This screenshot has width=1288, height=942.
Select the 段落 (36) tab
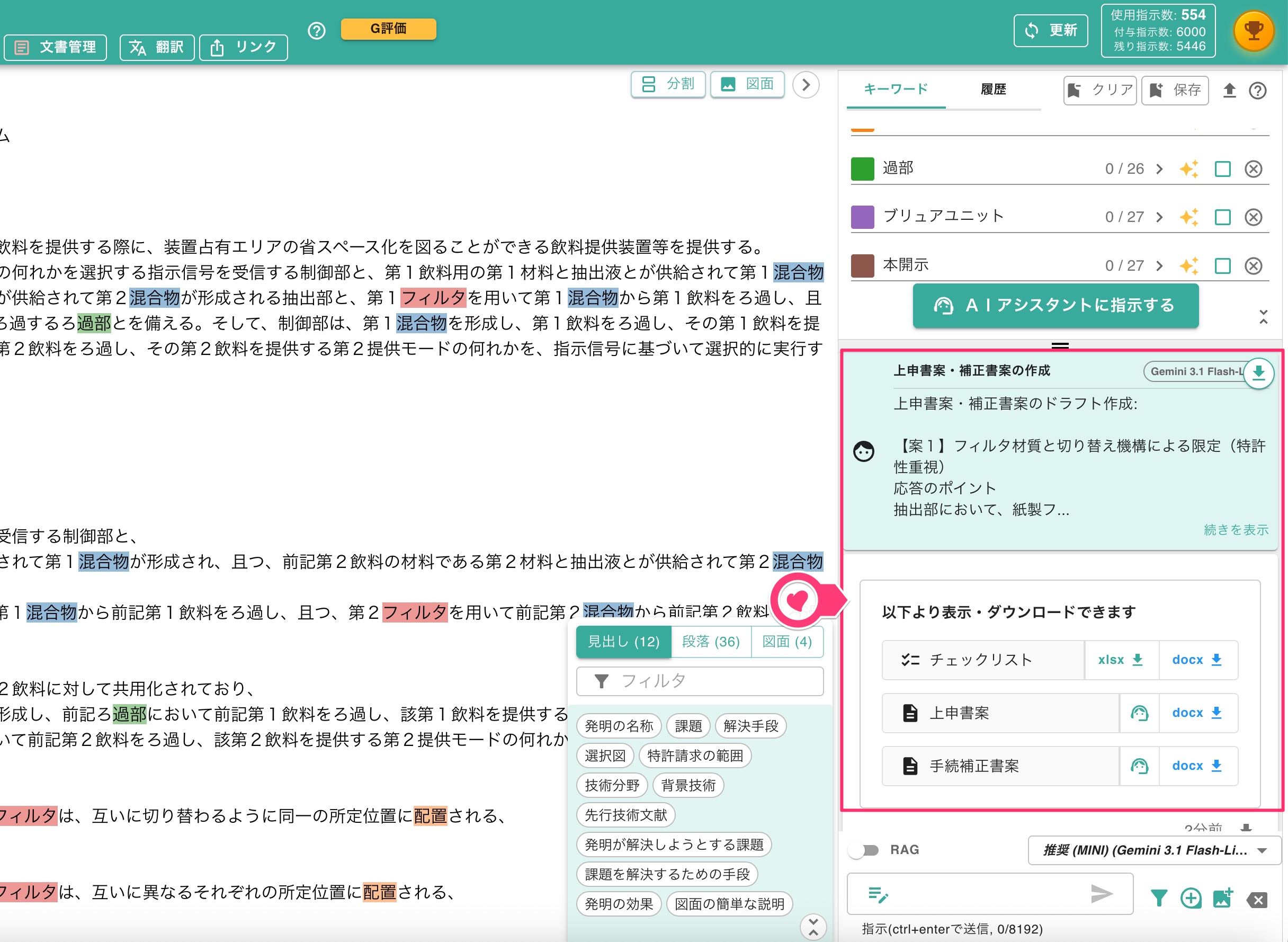pyautogui.click(x=711, y=642)
